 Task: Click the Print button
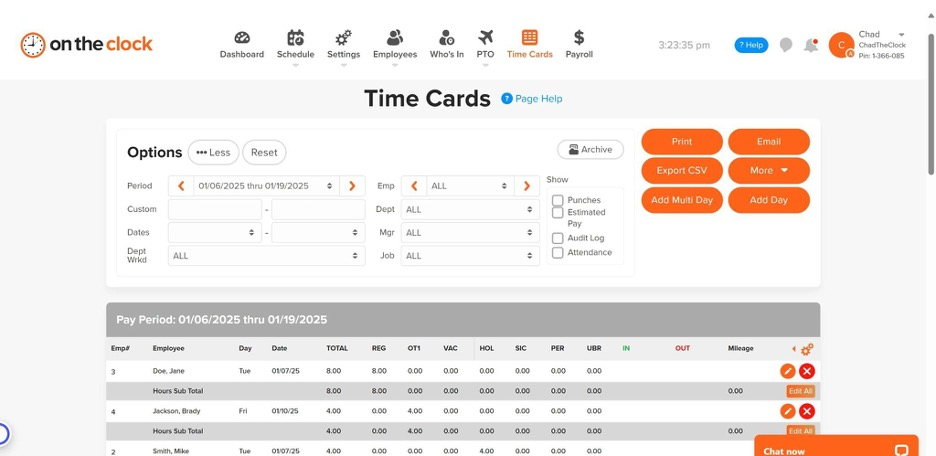tap(682, 141)
